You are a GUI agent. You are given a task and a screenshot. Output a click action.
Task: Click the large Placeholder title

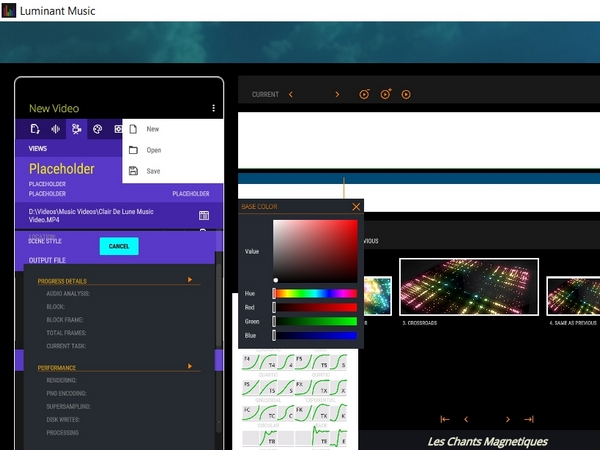(62, 169)
